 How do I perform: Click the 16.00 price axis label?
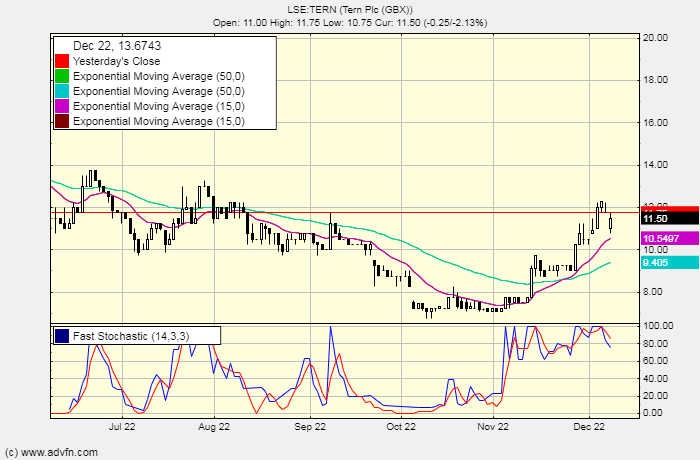click(x=655, y=122)
